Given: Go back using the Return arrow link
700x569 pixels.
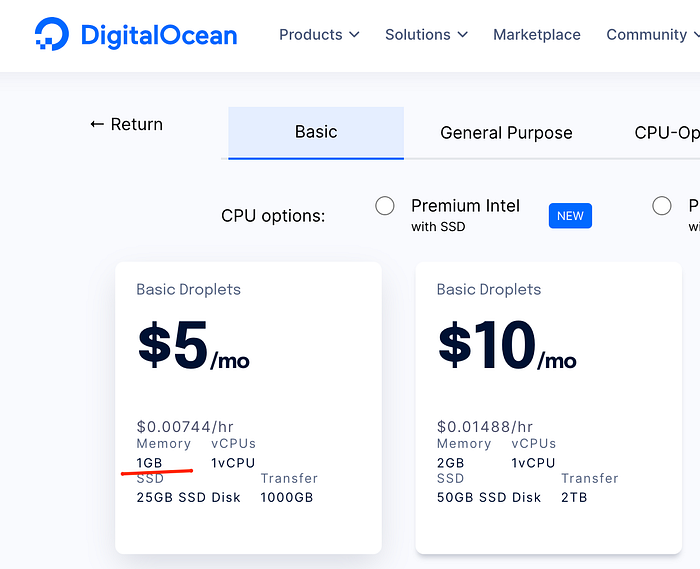Looking at the screenshot, I should (126, 124).
